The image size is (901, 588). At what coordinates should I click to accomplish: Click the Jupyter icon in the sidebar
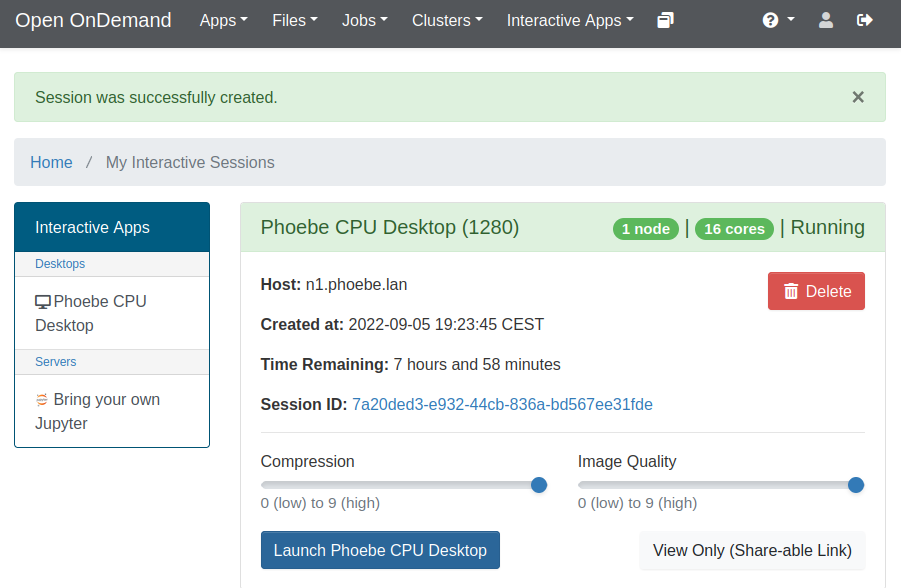[x=42, y=399]
